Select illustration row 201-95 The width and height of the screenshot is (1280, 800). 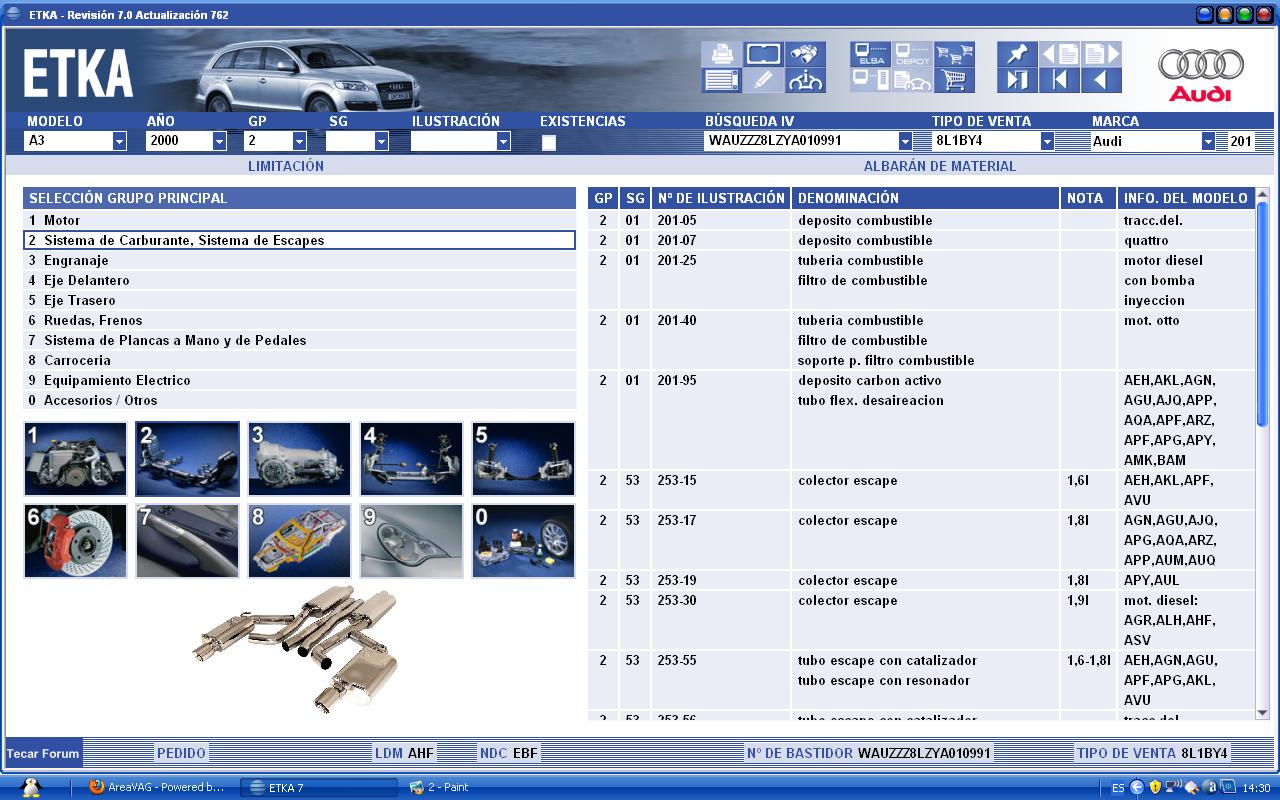[921, 420]
